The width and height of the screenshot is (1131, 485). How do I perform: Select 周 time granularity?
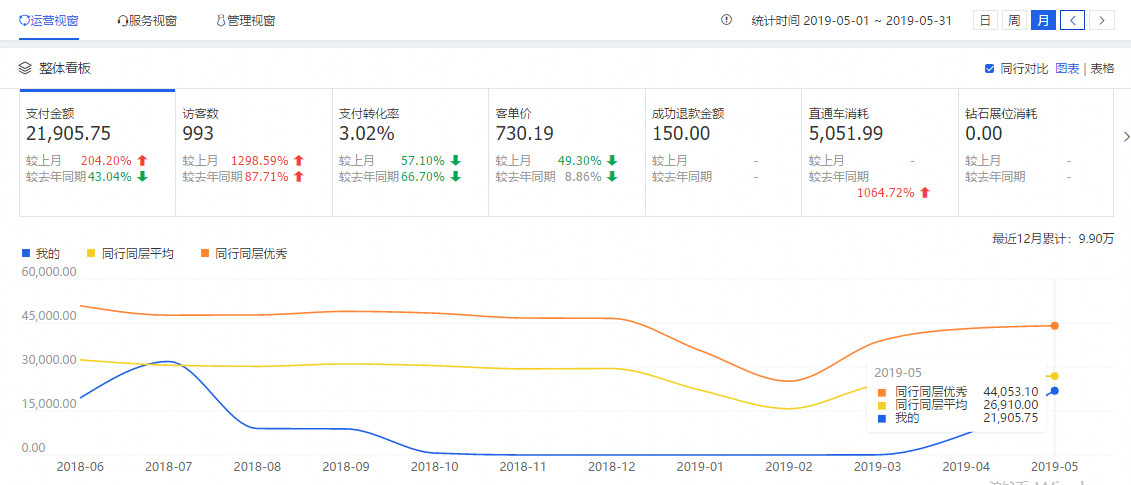pyautogui.click(x=1014, y=20)
